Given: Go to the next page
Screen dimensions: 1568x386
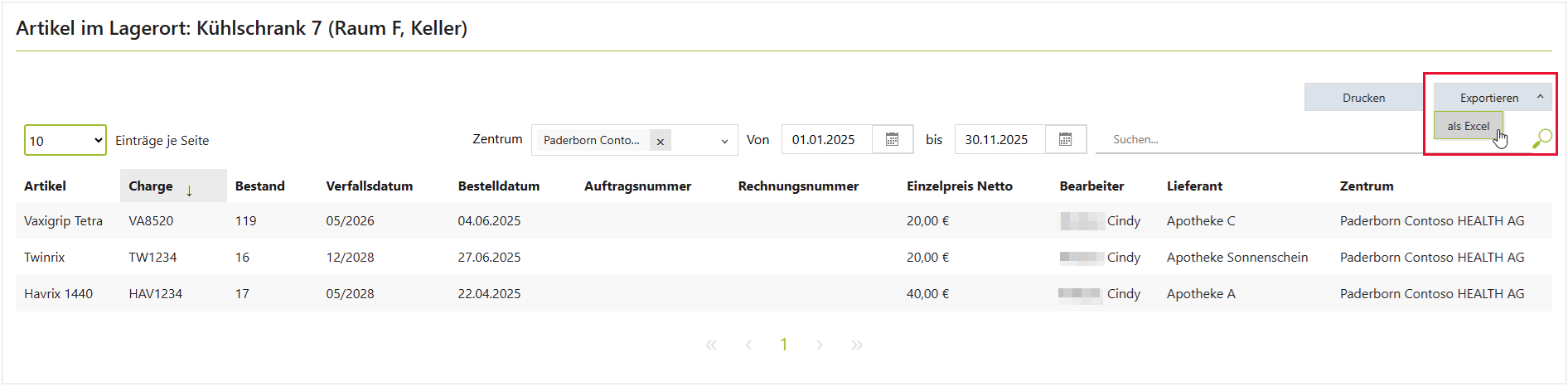Looking at the screenshot, I should (819, 345).
